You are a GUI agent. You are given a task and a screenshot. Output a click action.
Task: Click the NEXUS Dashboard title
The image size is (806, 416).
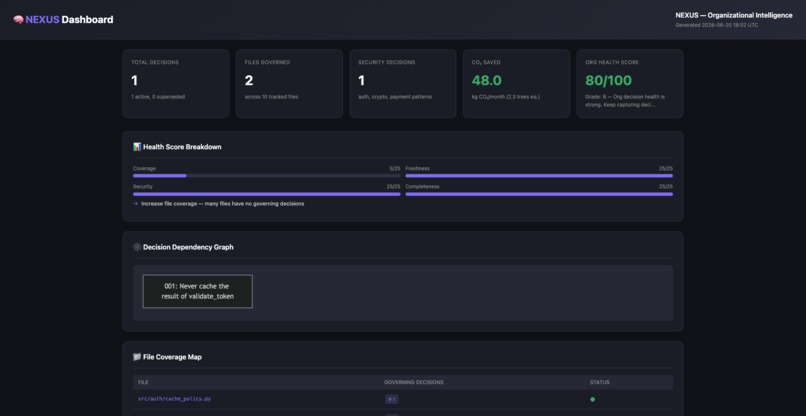pos(69,20)
